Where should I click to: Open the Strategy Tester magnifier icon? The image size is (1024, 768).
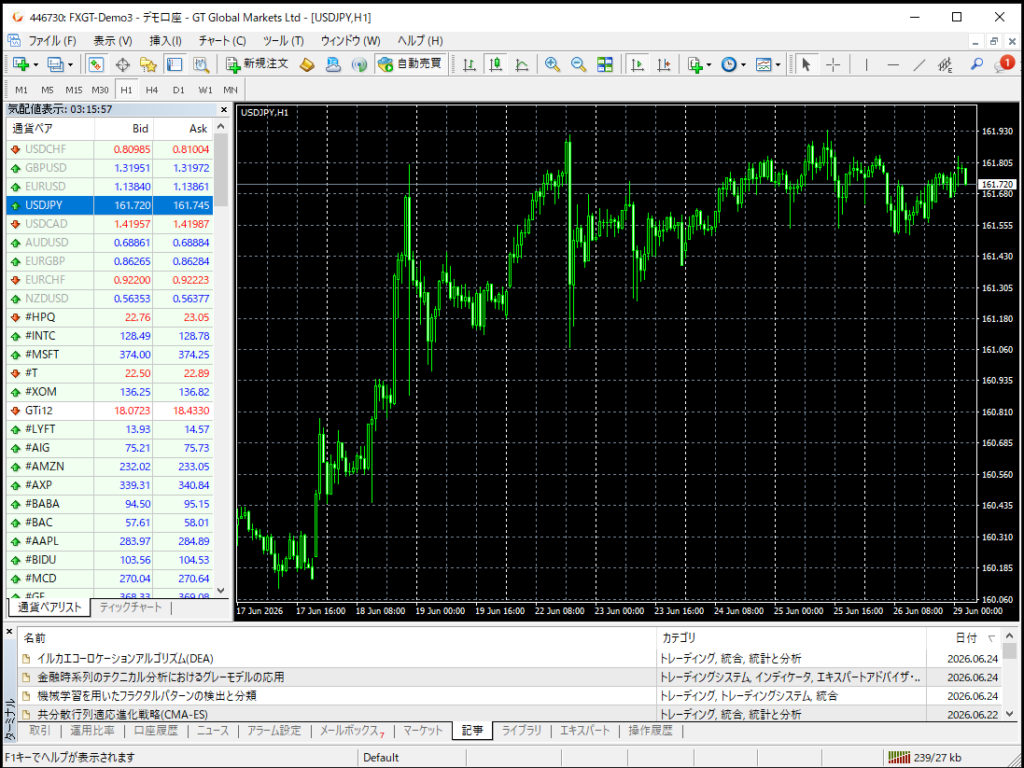(x=200, y=64)
